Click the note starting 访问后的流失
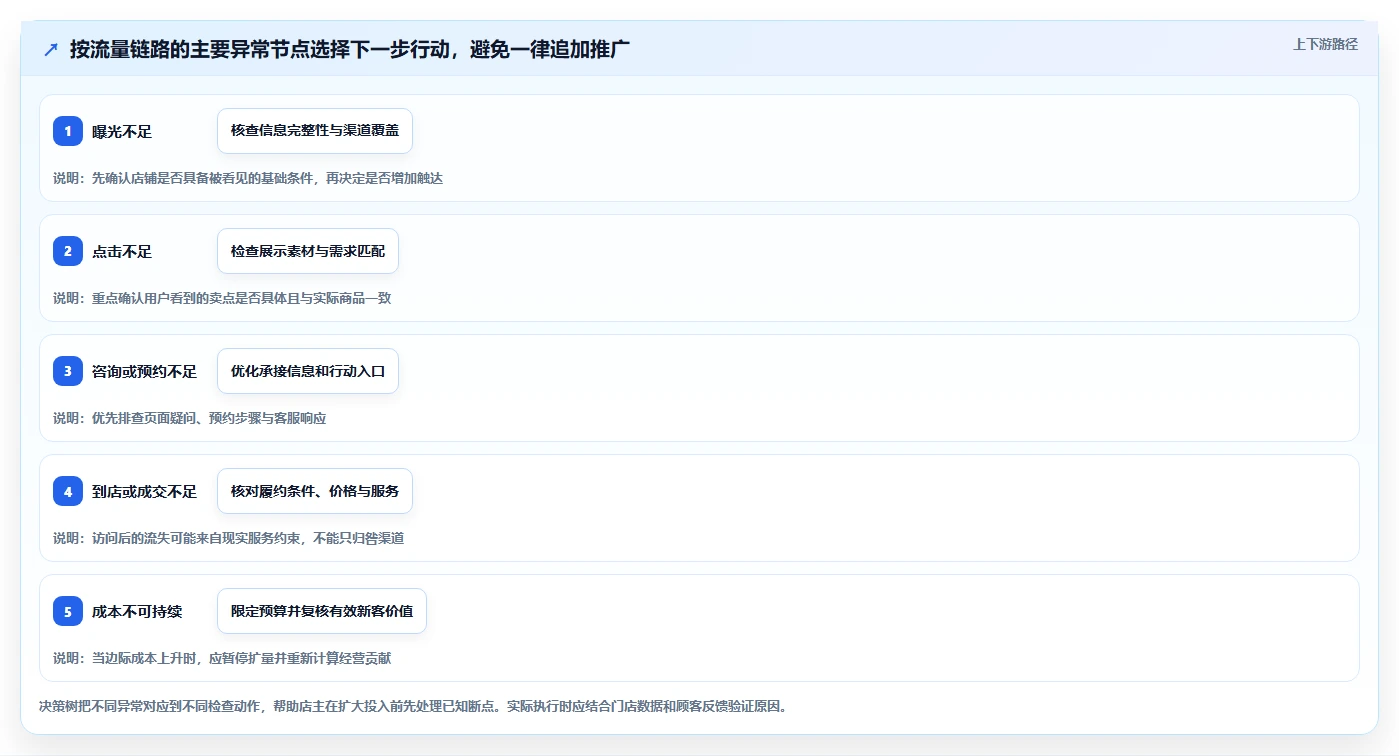Image resolution: width=1399 pixels, height=756 pixels. tap(229, 538)
